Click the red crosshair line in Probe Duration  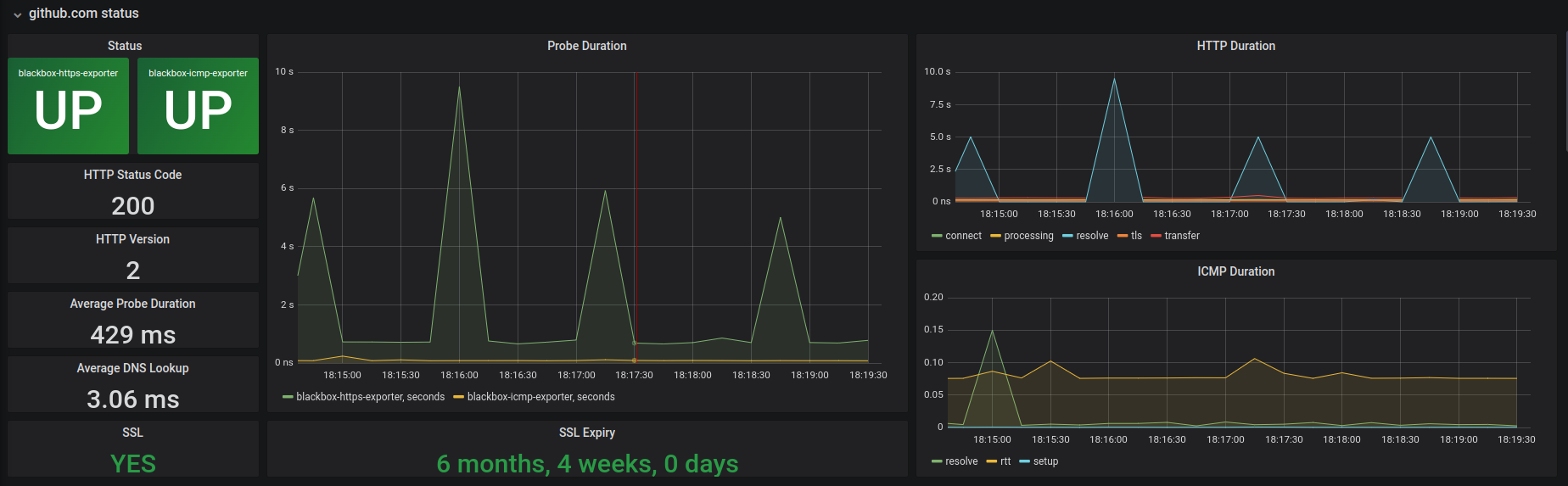635,216
